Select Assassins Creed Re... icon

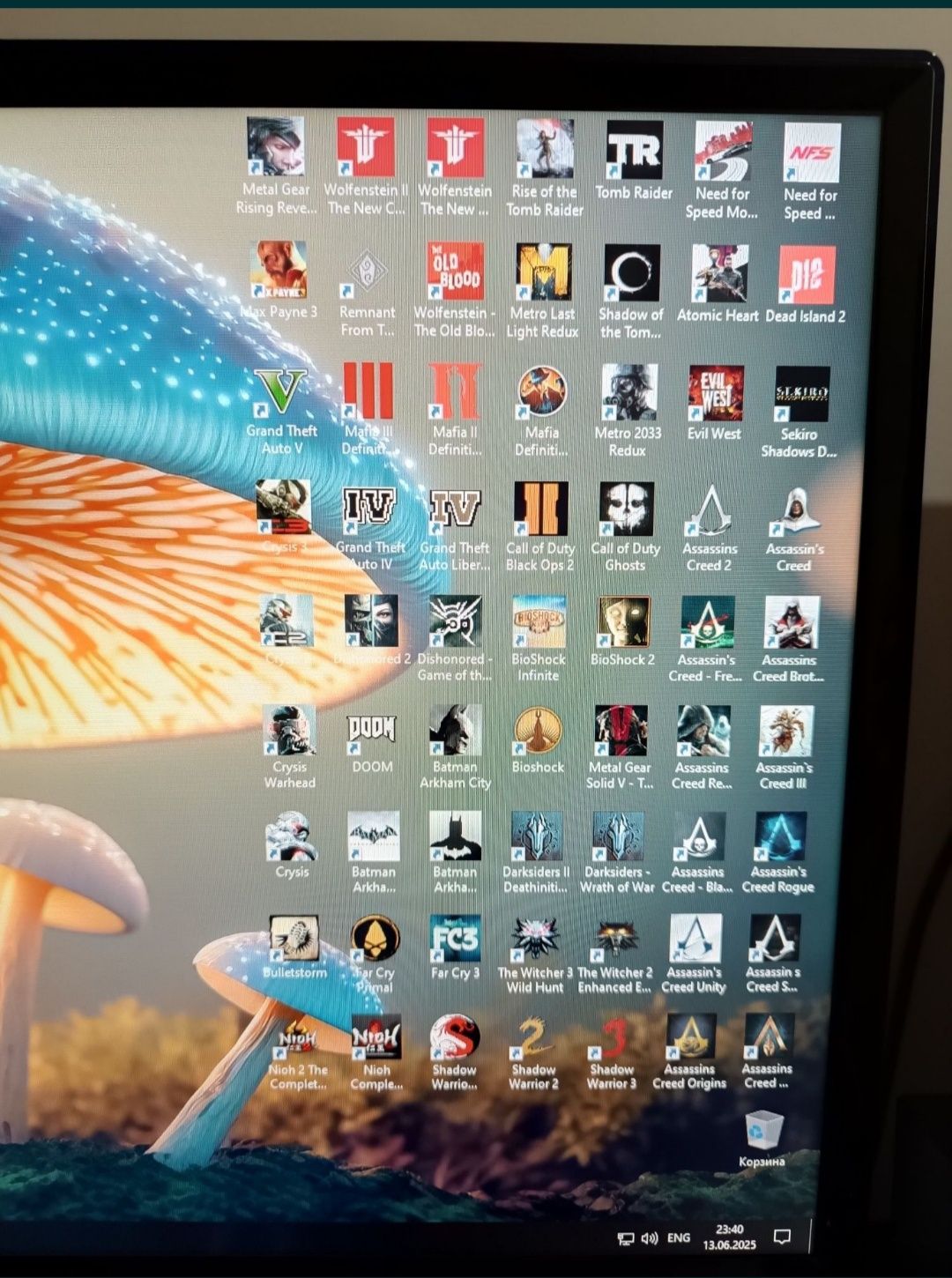coord(703,731)
